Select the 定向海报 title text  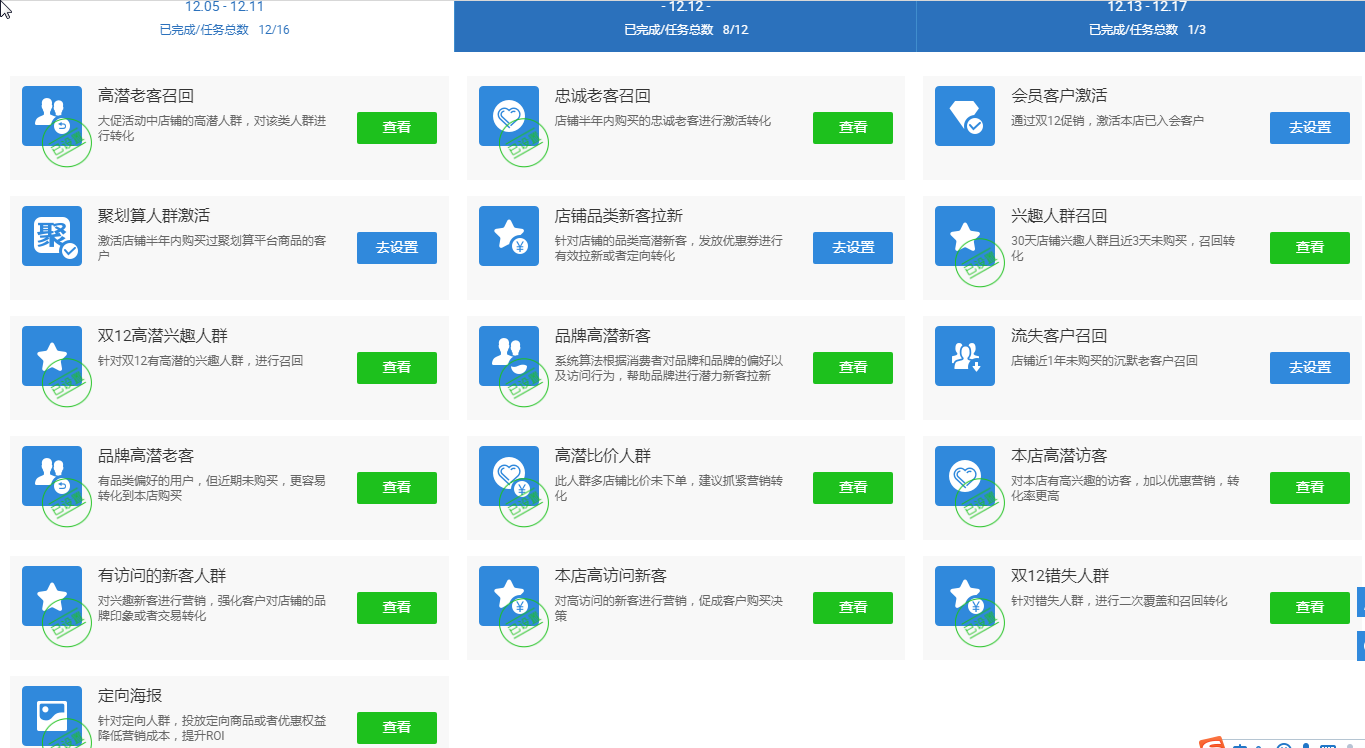(130, 696)
